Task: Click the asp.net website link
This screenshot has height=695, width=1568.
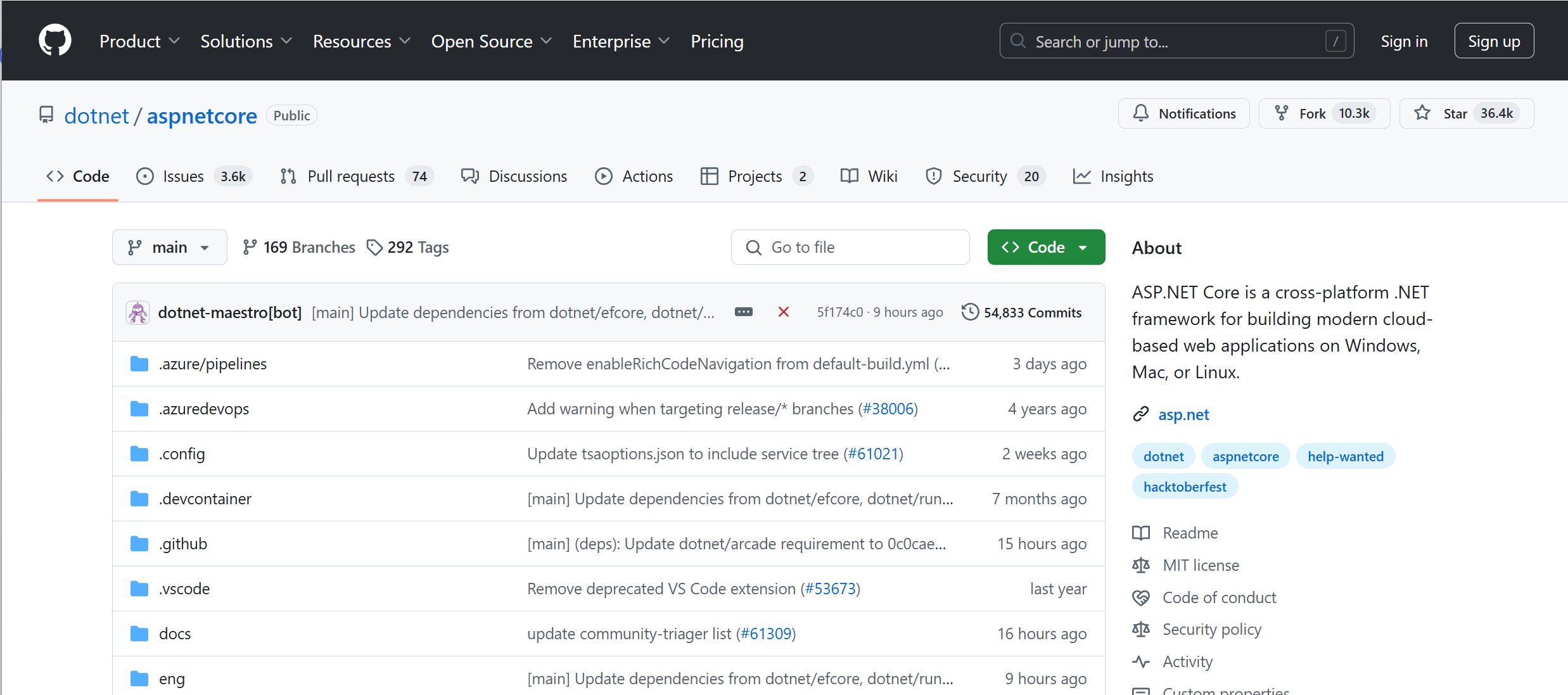Action: pos(1183,414)
